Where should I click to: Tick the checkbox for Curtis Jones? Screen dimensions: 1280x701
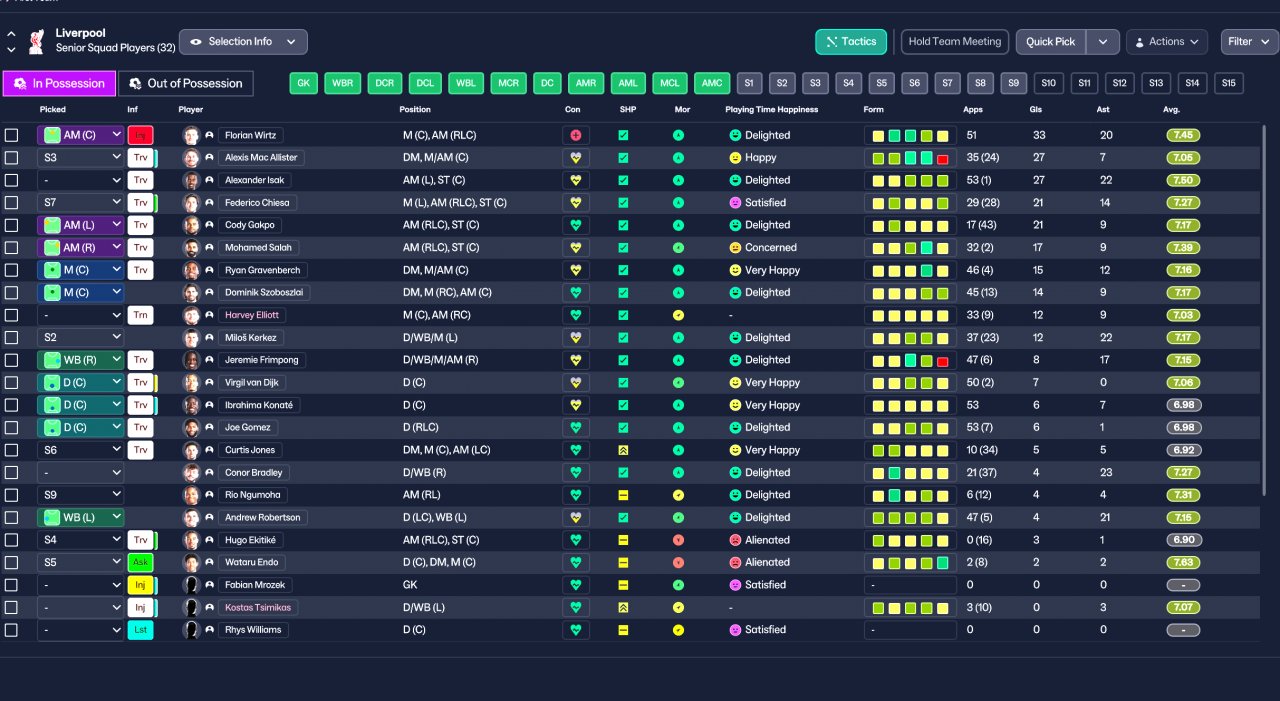click(11, 450)
